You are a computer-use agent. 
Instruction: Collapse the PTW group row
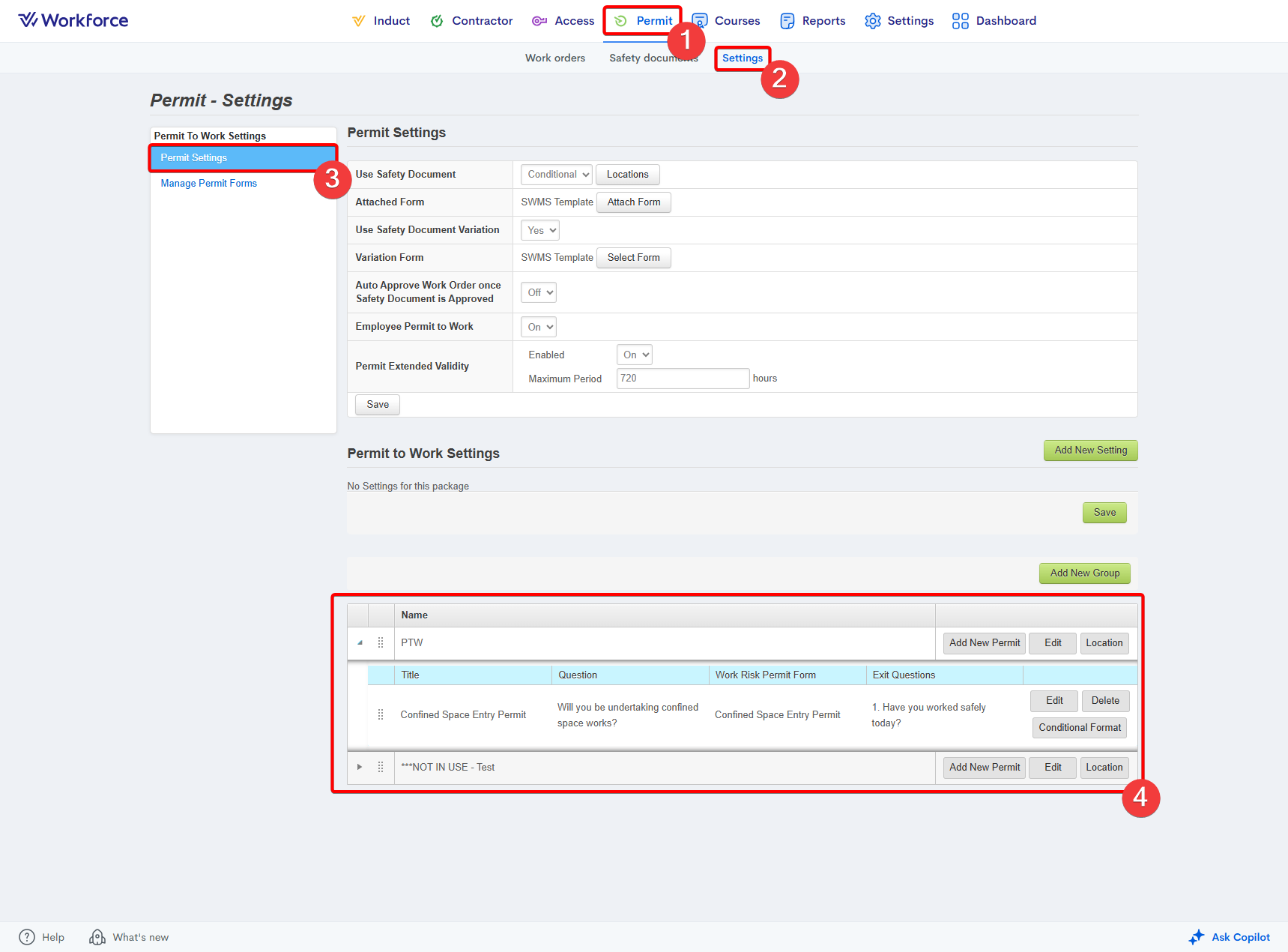pos(360,642)
